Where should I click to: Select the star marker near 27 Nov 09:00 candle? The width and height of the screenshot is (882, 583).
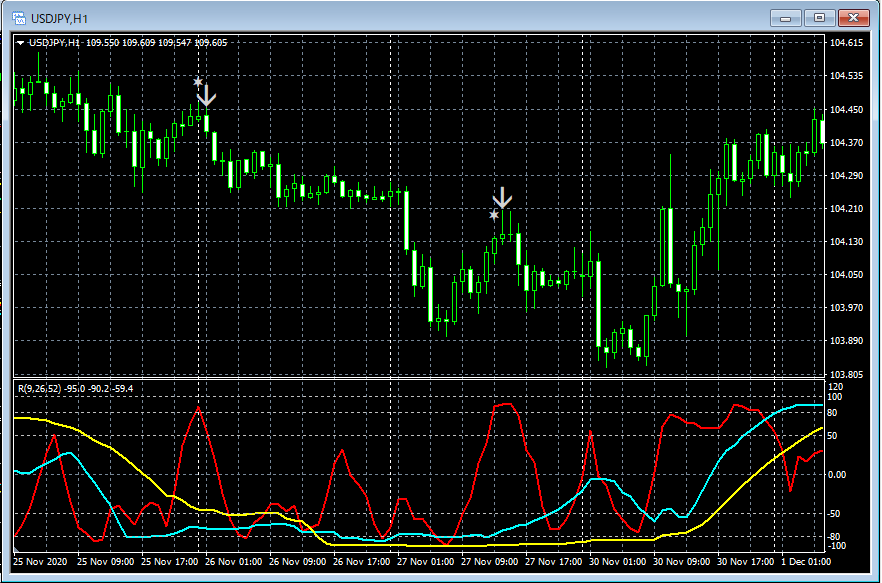click(494, 215)
